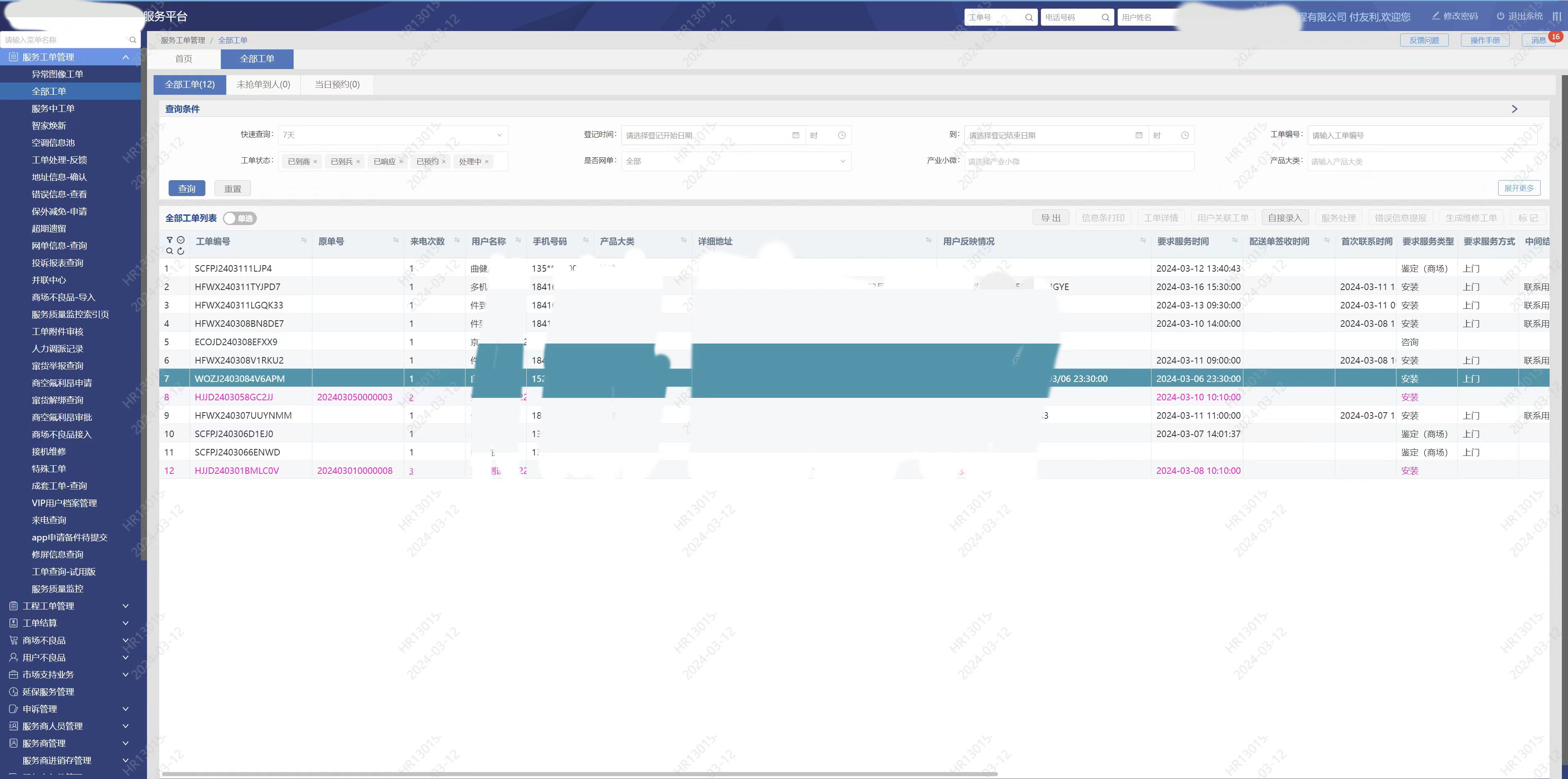This screenshot has width=1568, height=779.
Task: Collapse the 查询条件 panel with arrow
Action: click(1515, 109)
